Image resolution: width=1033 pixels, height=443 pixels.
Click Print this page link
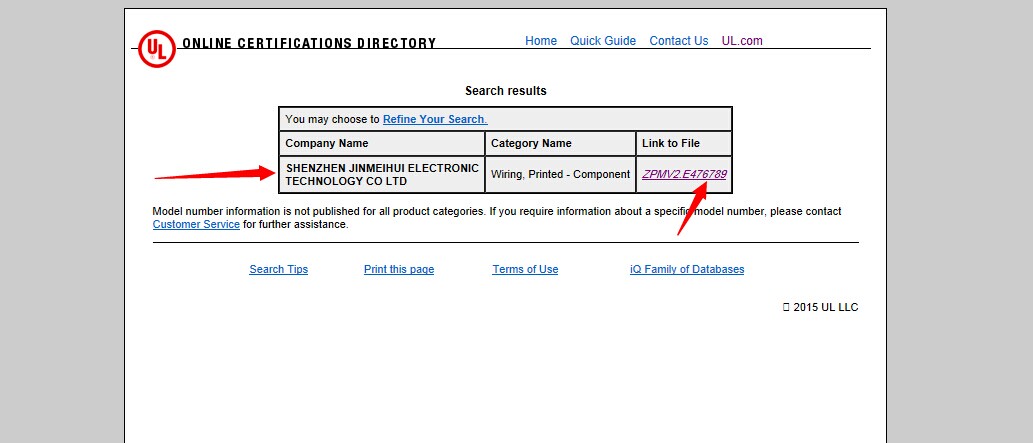pyautogui.click(x=399, y=270)
